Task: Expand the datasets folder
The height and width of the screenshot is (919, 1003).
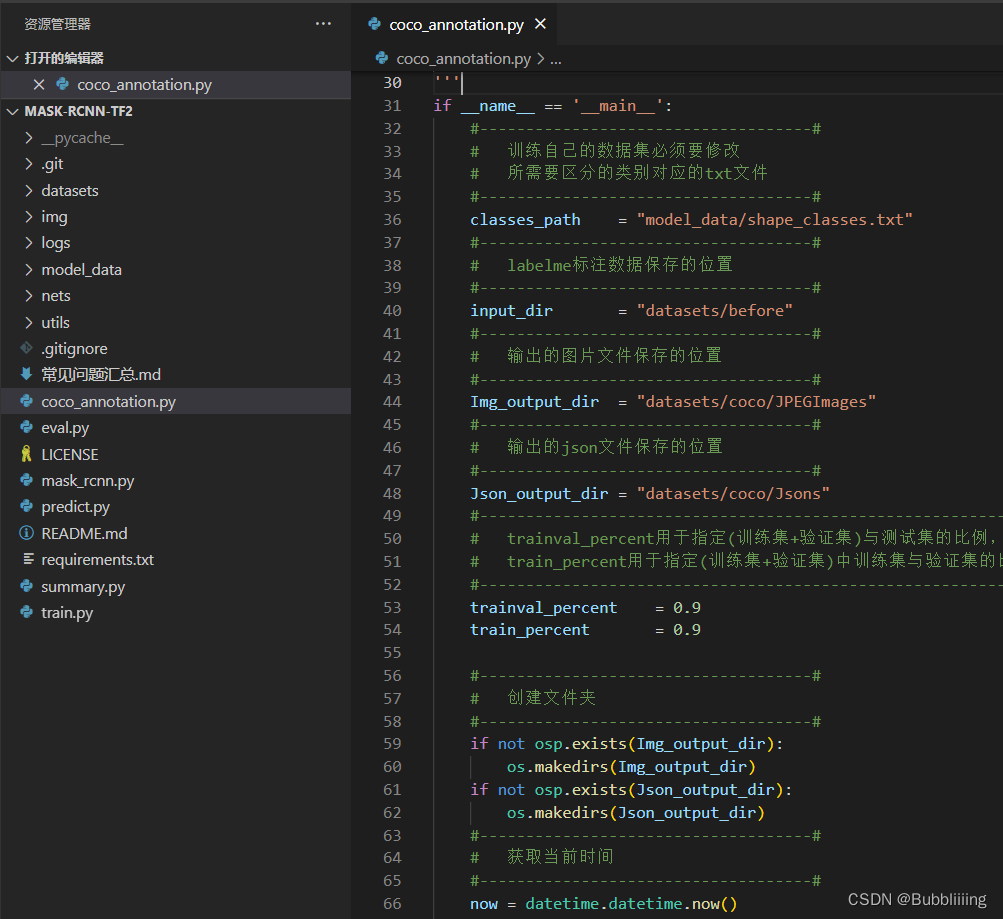Action: tap(29, 191)
